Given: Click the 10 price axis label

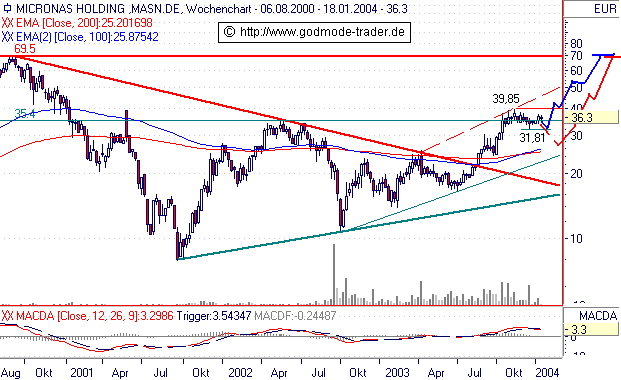Looking at the screenshot, I should coord(576,239).
